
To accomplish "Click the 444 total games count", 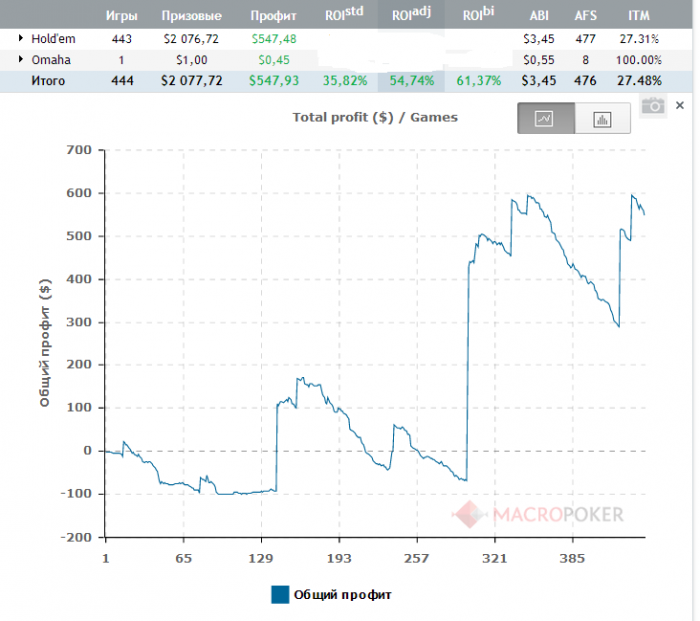I will point(122,81).
